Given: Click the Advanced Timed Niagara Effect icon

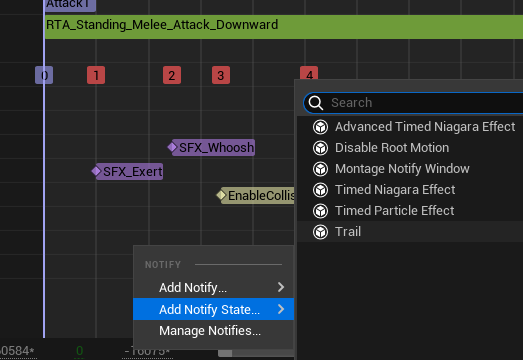Looking at the screenshot, I should tap(321, 127).
